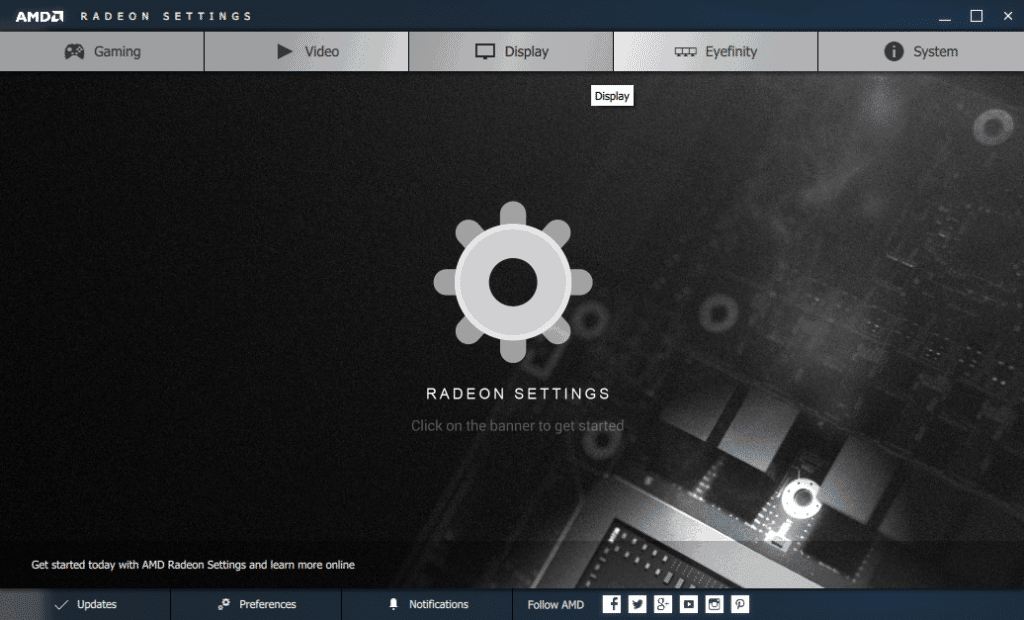The height and width of the screenshot is (620, 1024).
Task: Open the Video tab
Action: 307,52
